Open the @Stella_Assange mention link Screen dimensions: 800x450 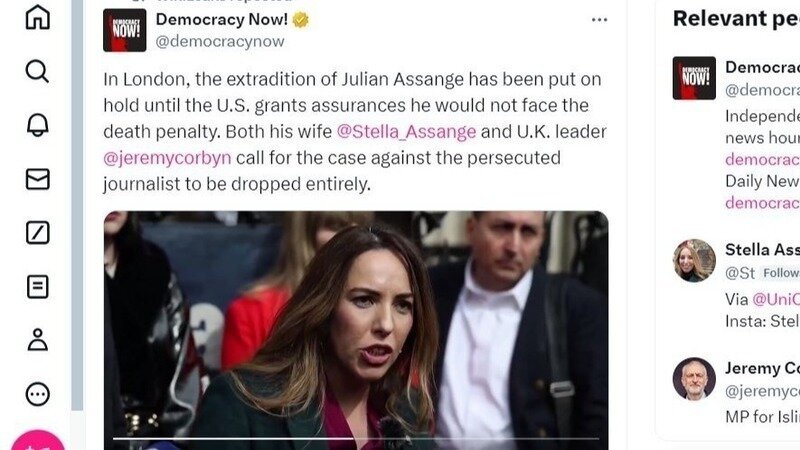[406, 132]
